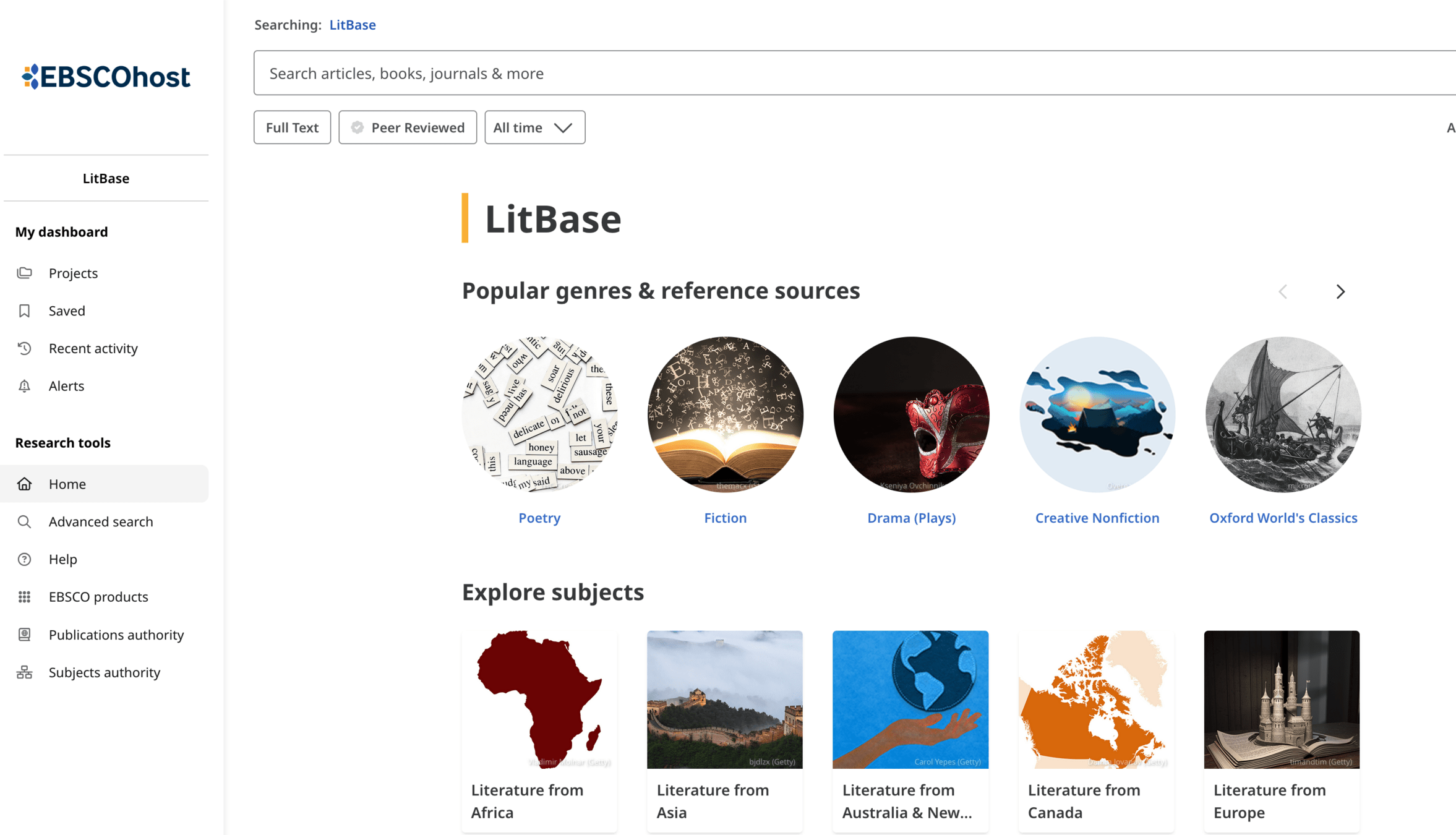
Task: Click the Projects folder icon
Action: tap(24, 273)
